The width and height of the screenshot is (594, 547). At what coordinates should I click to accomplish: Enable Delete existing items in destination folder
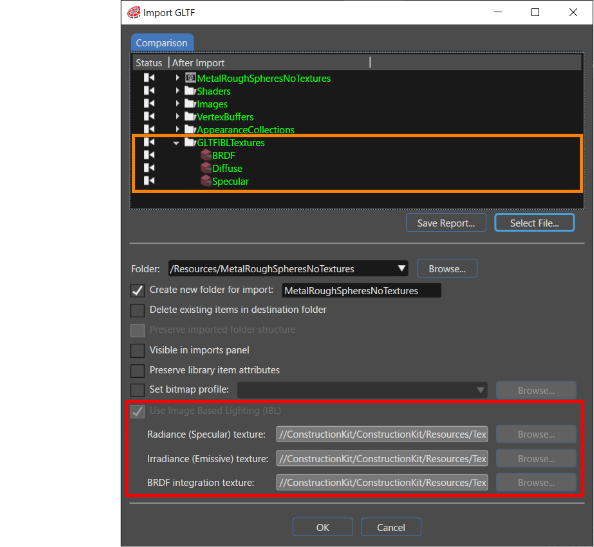point(137,310)
